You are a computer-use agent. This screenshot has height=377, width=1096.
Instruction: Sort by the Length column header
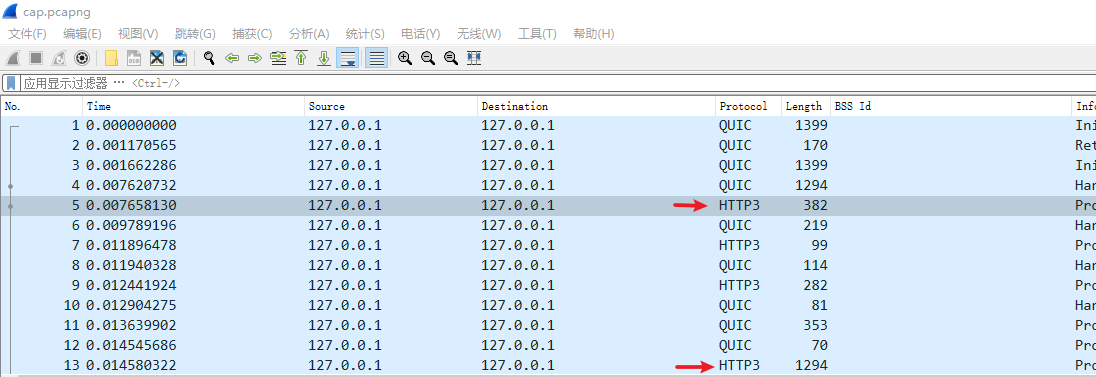pos(805,106)
